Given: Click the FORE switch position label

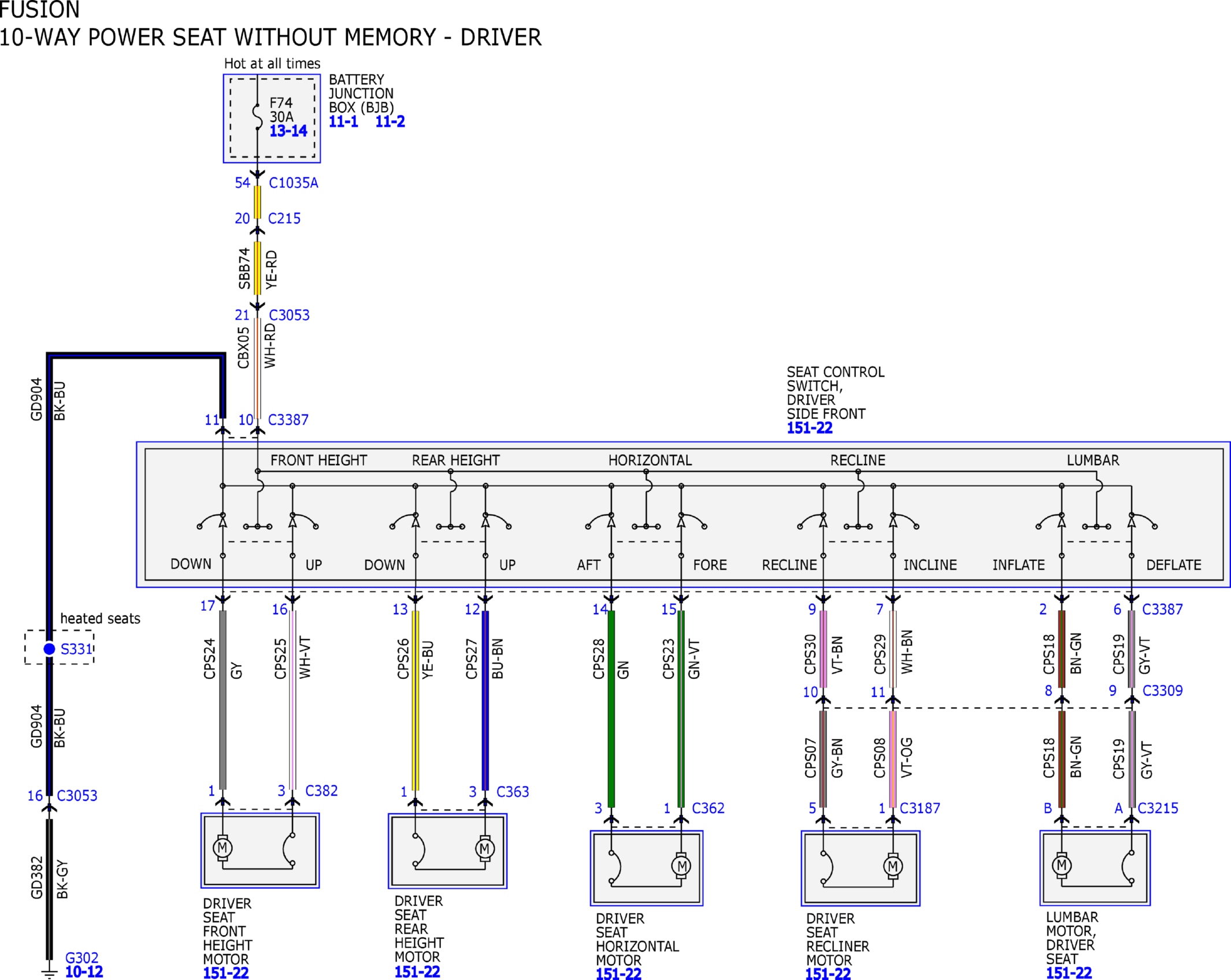Looking at the screenshot, I should pos(710,565).
